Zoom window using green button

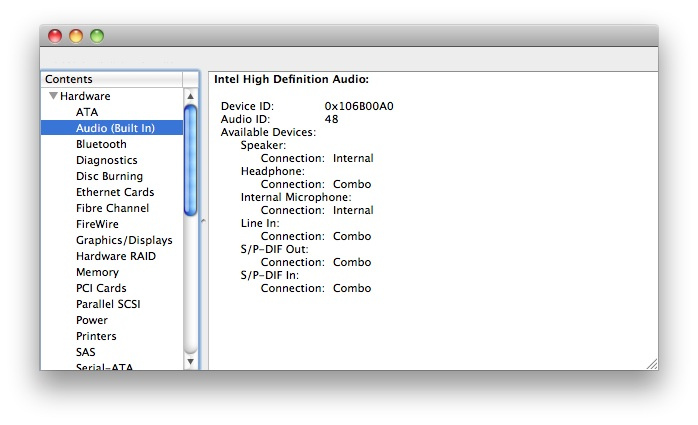click(97, 36)
